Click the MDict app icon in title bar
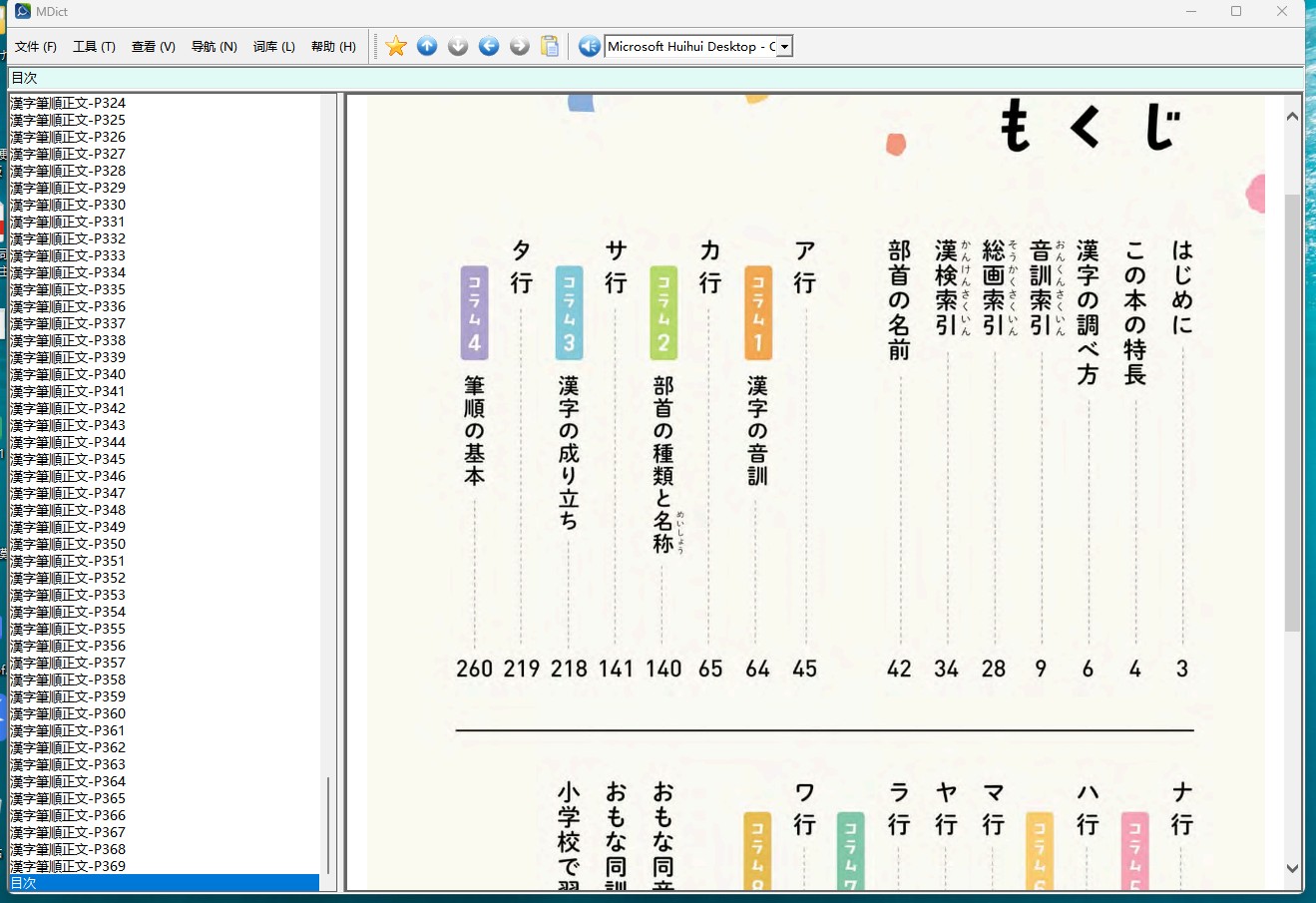Viewport: 1316px width, 903px height. (x=23, y=11)
